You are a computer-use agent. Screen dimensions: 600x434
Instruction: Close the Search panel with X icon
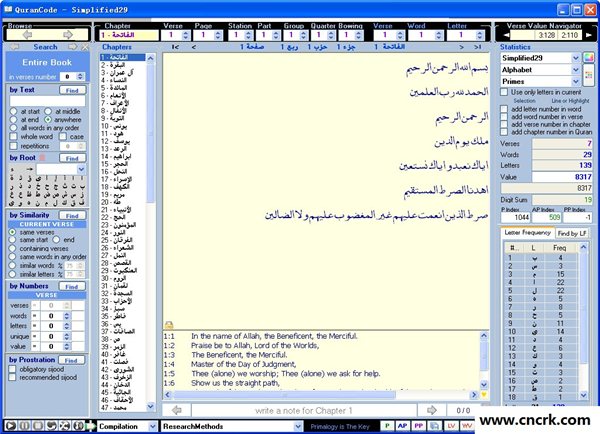[x=83, y=47]
